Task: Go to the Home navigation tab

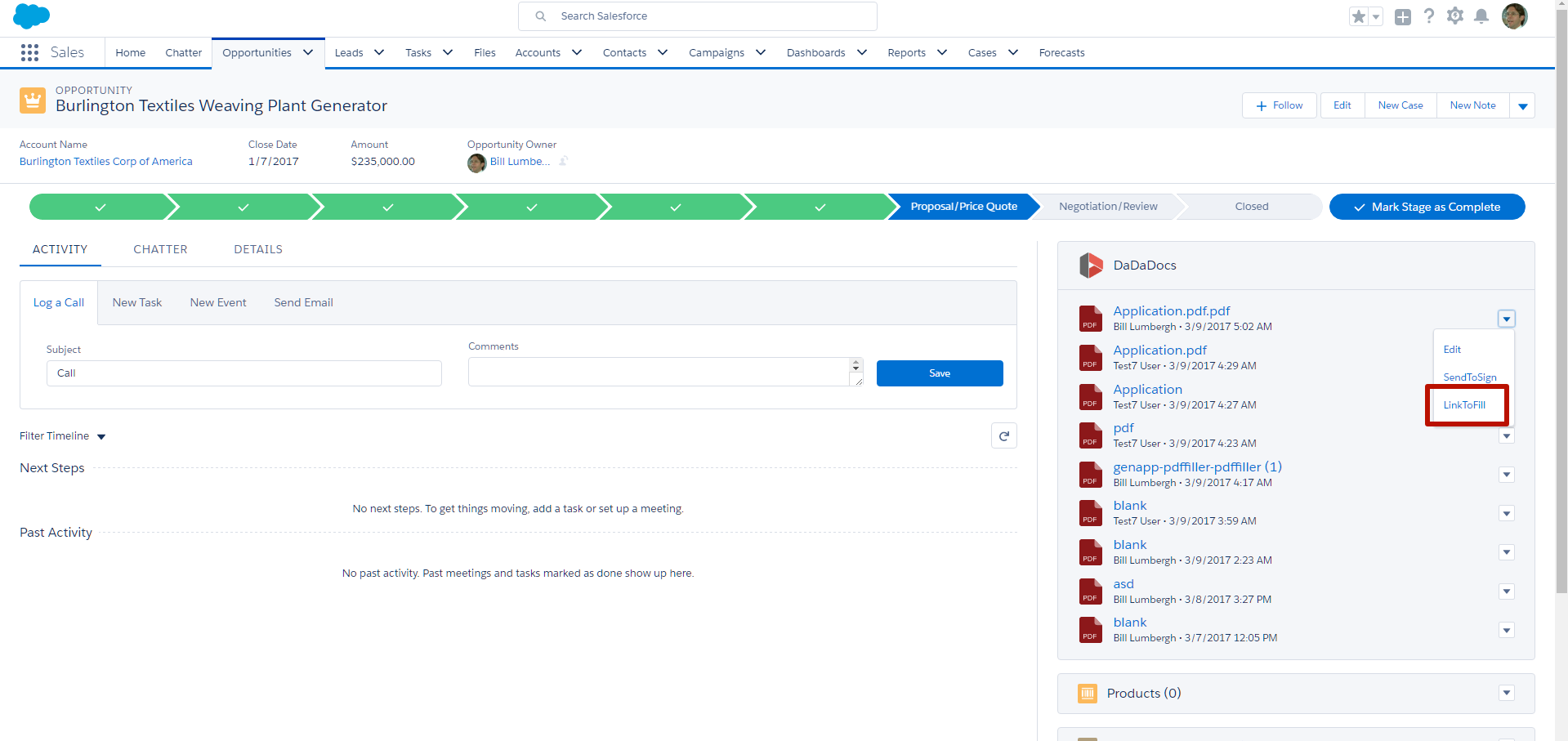Action: tap(131, 52)
